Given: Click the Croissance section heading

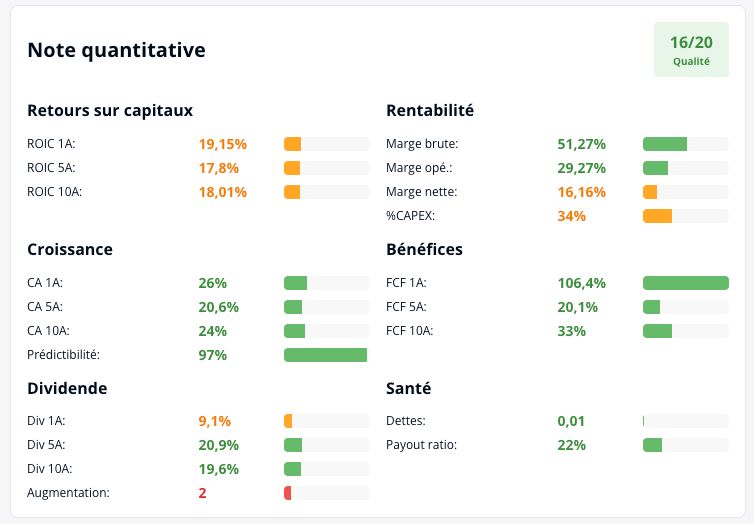Looking at the screenshot, I should (x=70, y=250).
